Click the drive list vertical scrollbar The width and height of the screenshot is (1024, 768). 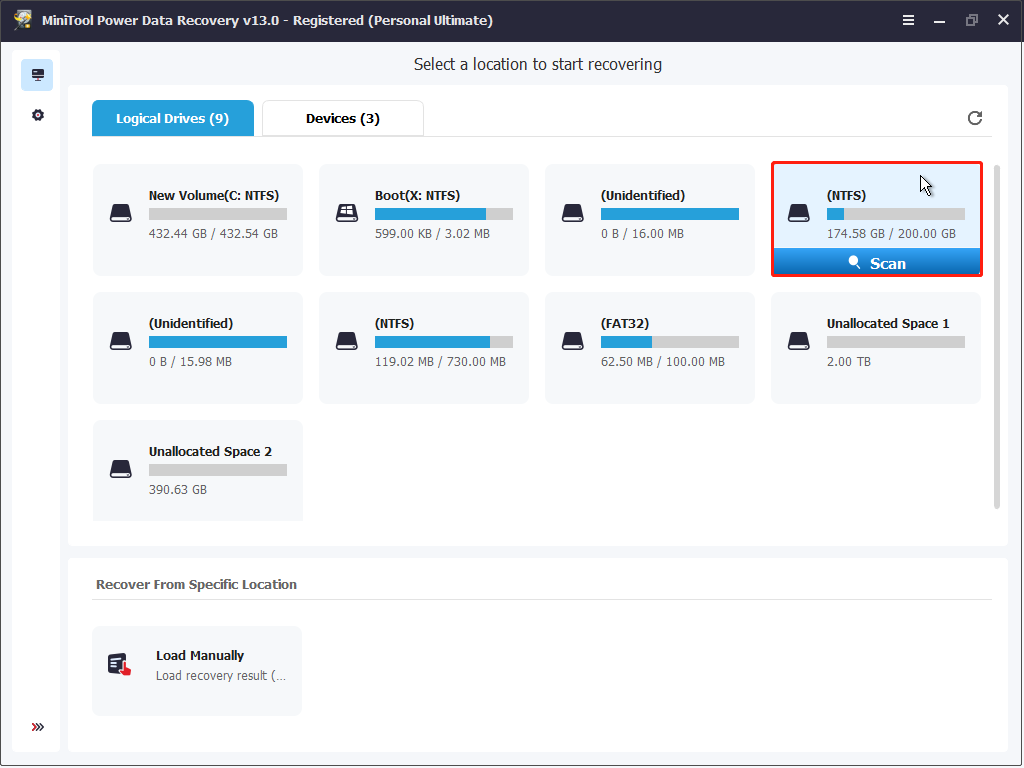click(x=997, y=336)
